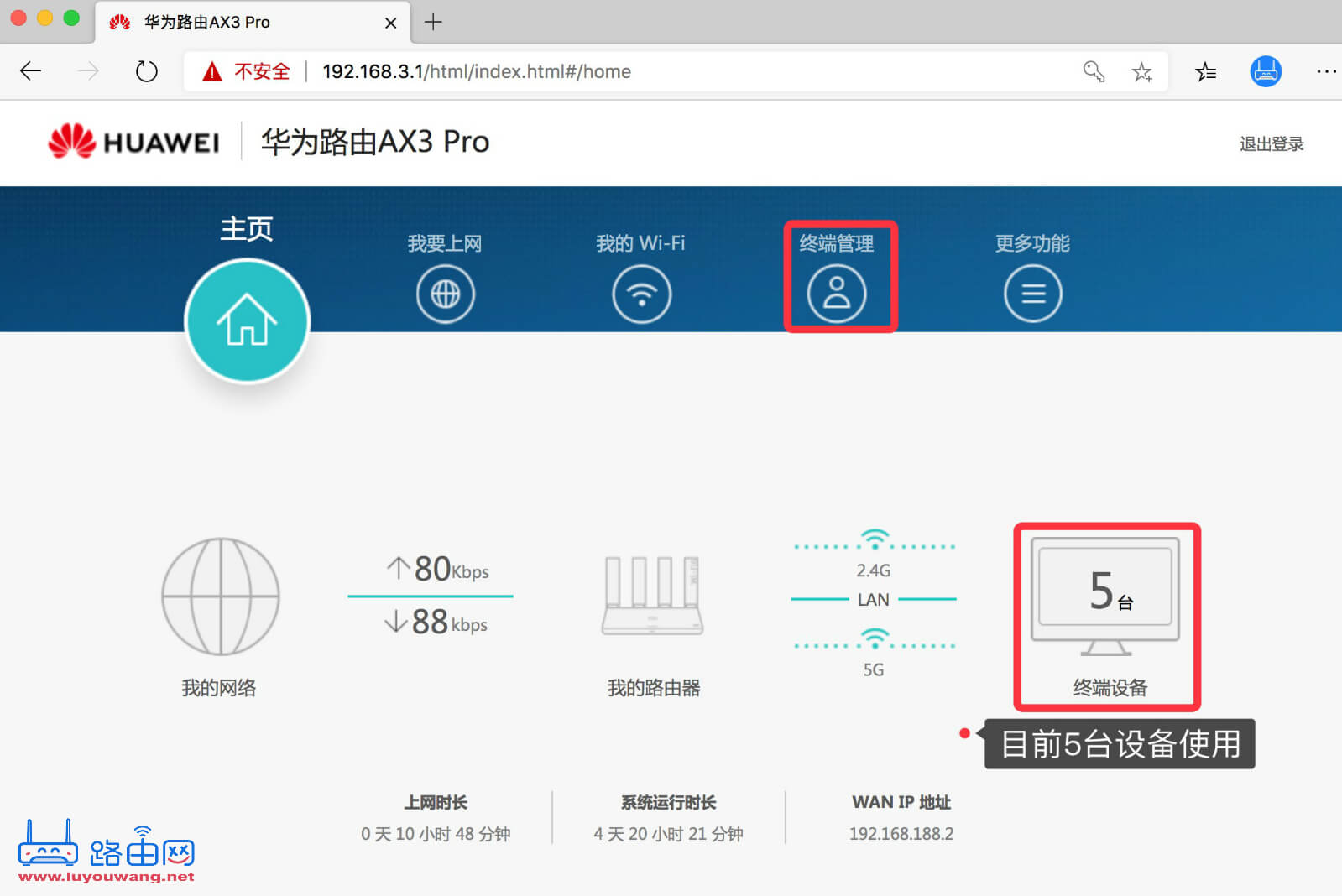Click the not-secure warning triangle icon
This screenshot has height=896, width=1342.
212,71
